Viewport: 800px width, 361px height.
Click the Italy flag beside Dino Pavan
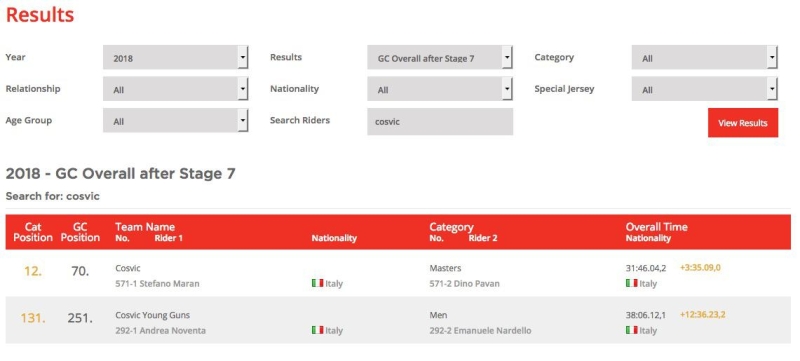coord(632,283)
